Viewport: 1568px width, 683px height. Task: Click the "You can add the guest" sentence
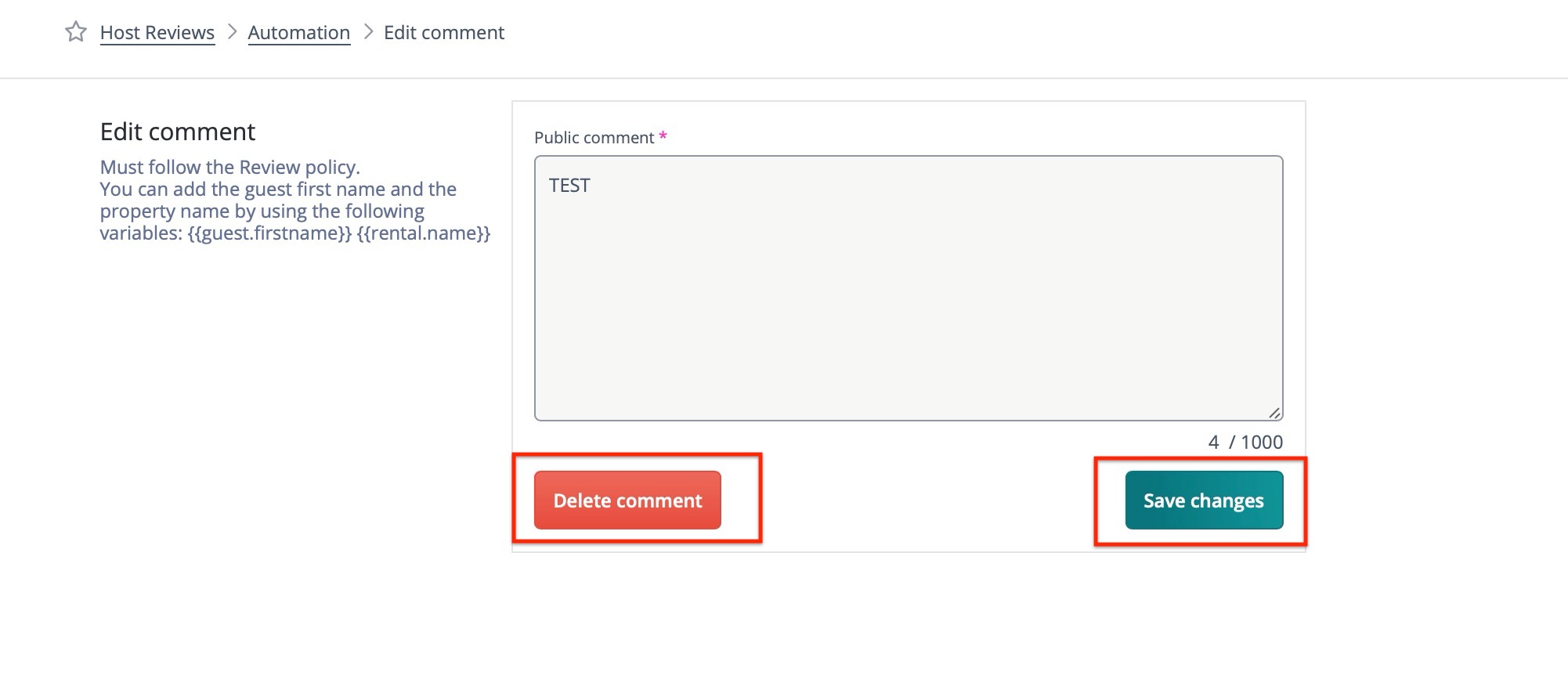point(278,190)
